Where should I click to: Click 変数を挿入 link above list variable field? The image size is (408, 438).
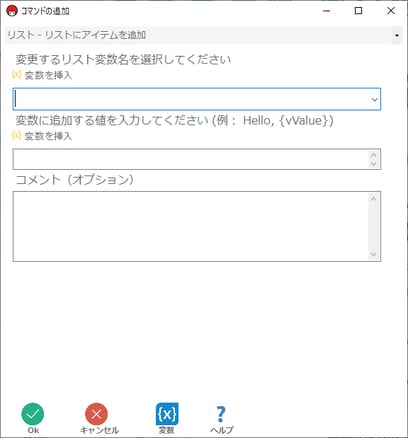pos(48,75)
